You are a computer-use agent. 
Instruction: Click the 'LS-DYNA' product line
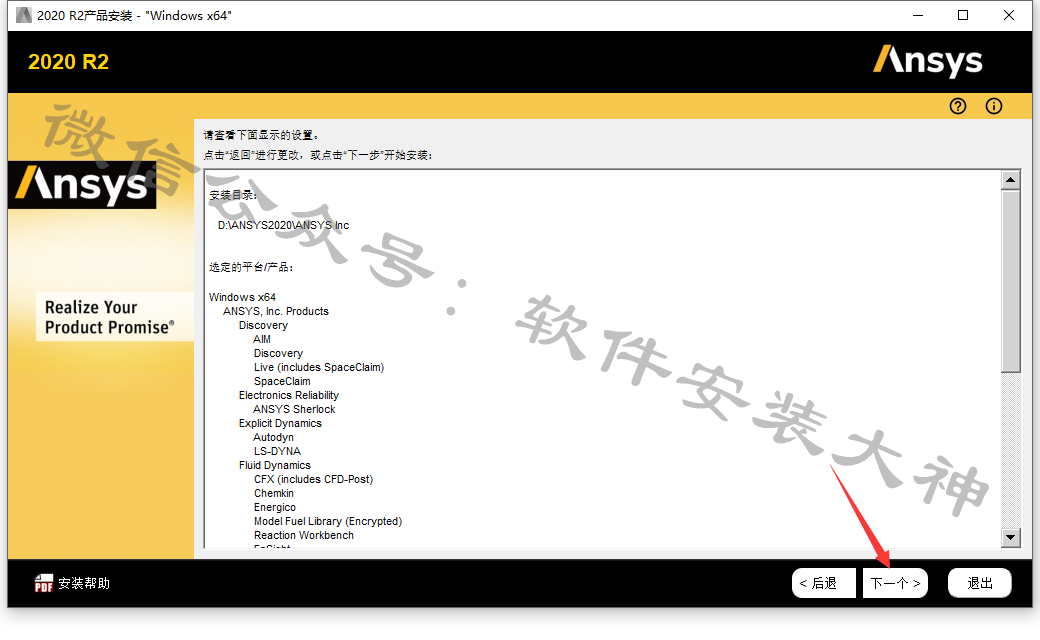[x=277, y=451]
